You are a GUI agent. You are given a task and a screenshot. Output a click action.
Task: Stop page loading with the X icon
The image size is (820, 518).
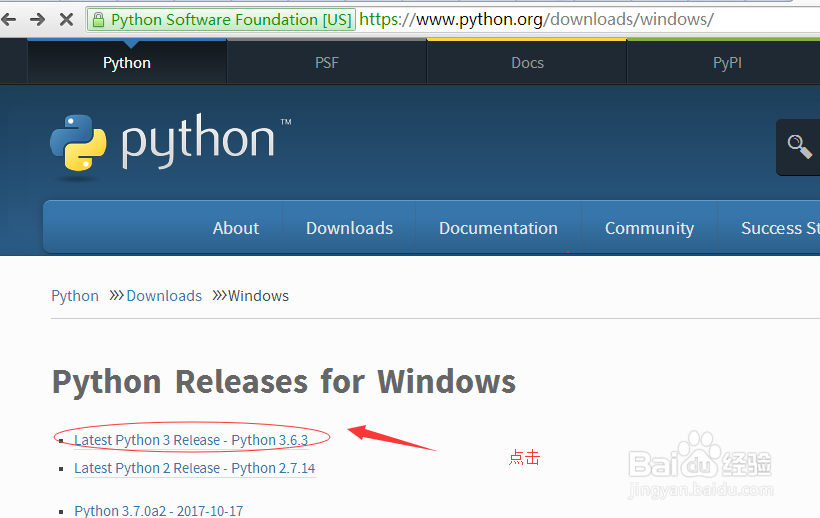[x=66, y=20]
